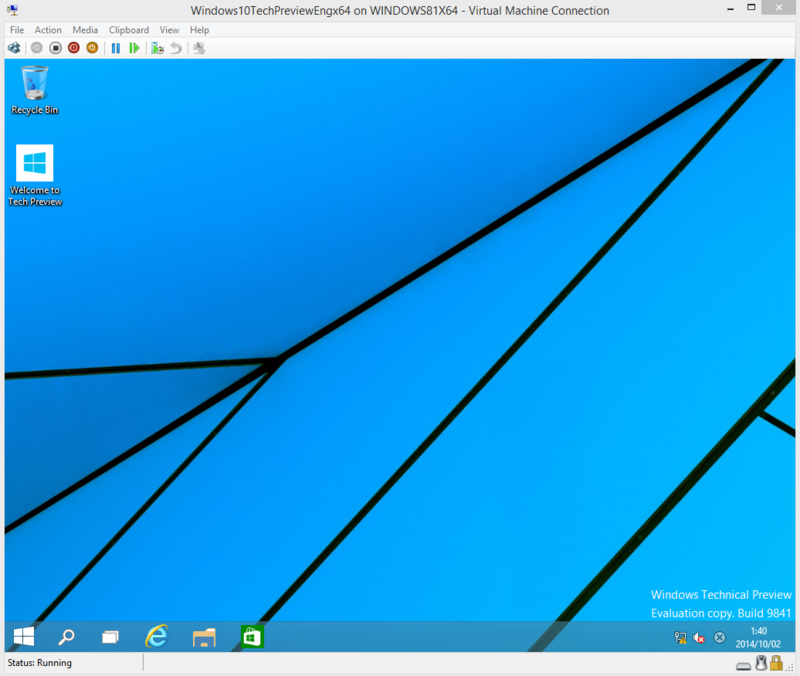The width and height of the screenshot is (800, 676).
Task: Click the green Reset icon
Action: [x=134, y=48]
